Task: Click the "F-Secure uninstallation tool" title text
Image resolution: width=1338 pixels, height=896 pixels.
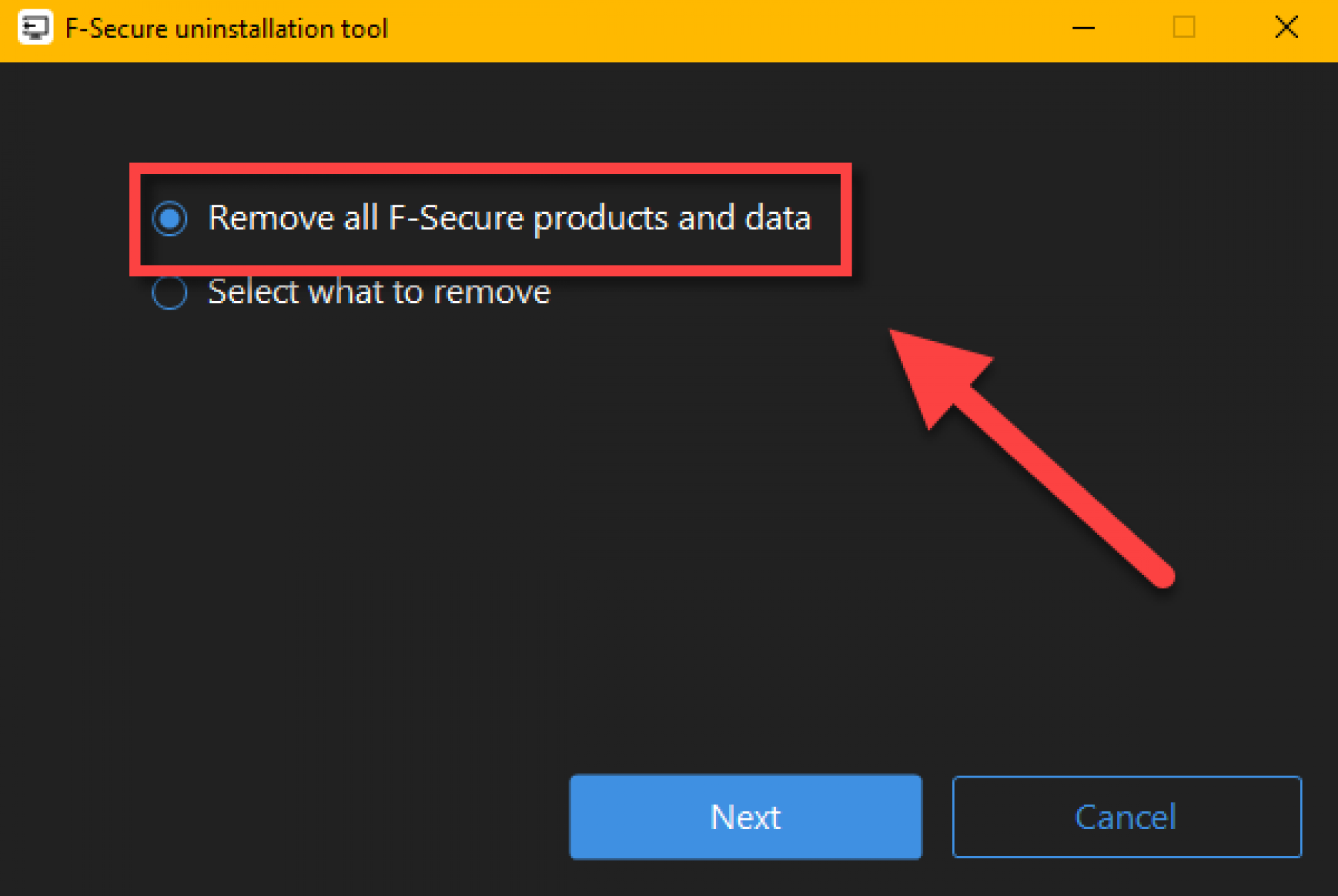Action: tap(227, 29)
